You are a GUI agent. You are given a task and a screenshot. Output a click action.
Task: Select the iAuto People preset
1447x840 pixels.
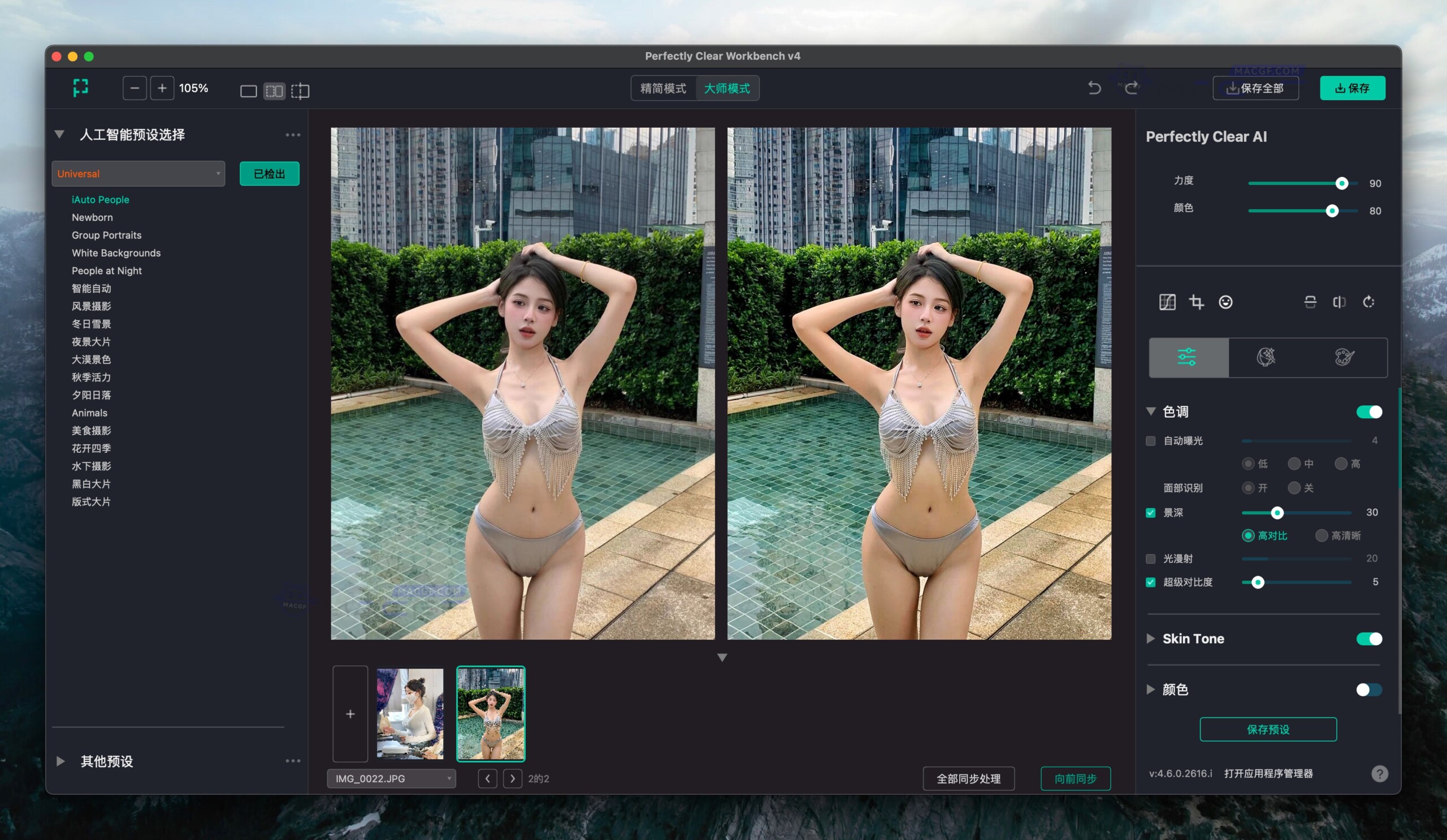click(101, 199)
